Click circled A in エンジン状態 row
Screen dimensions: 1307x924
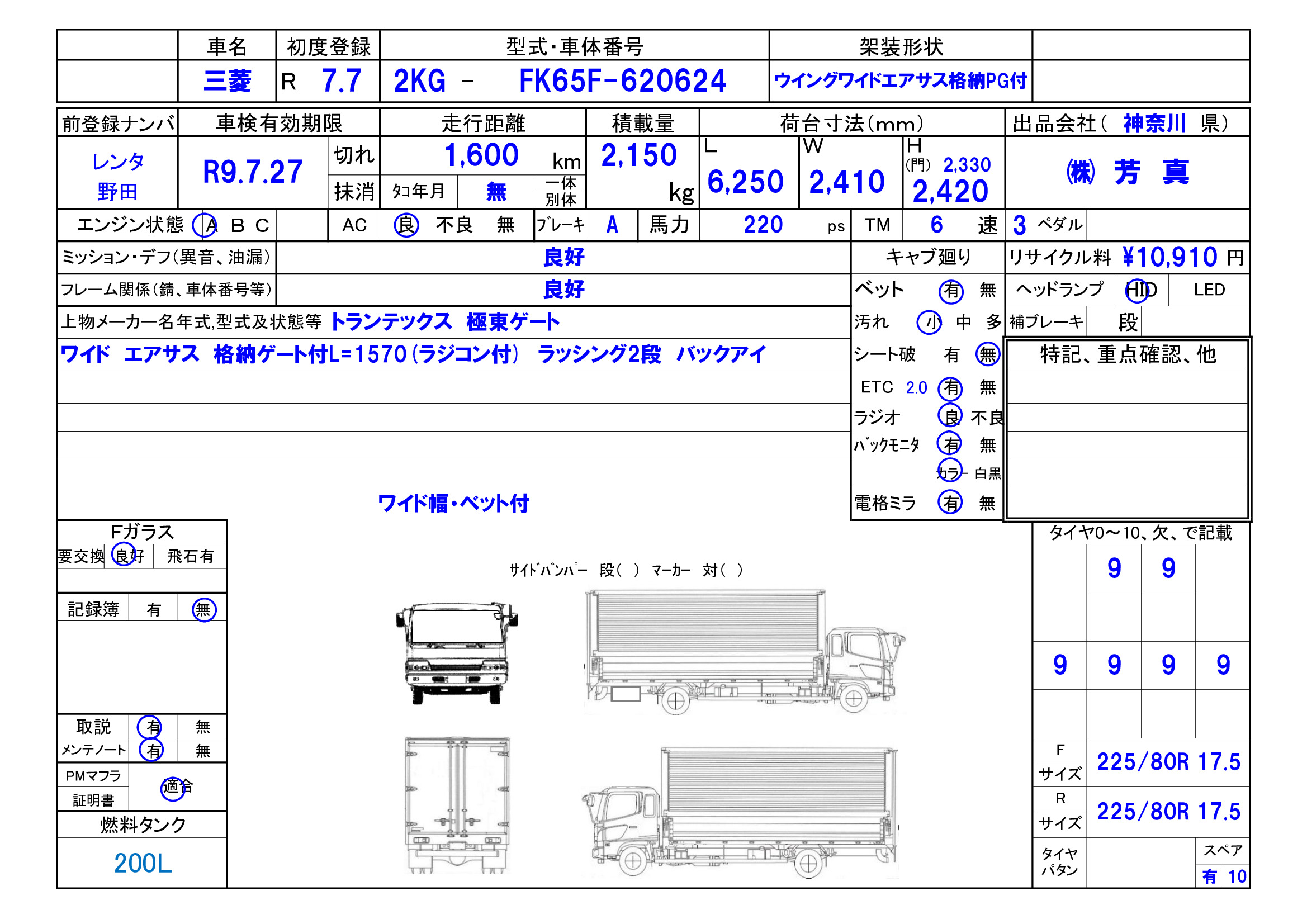point(205,225)
